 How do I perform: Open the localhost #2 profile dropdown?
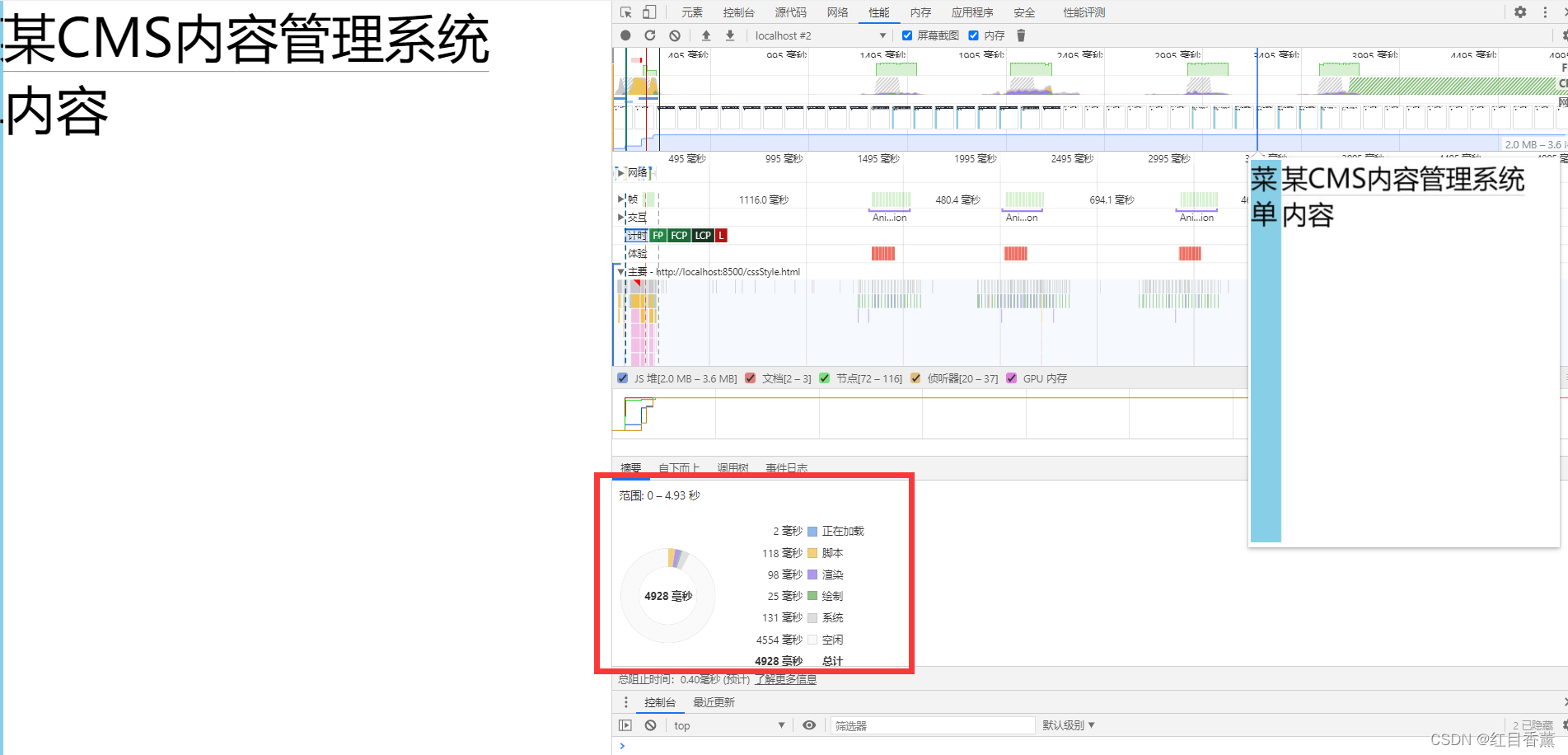point(883,35)
